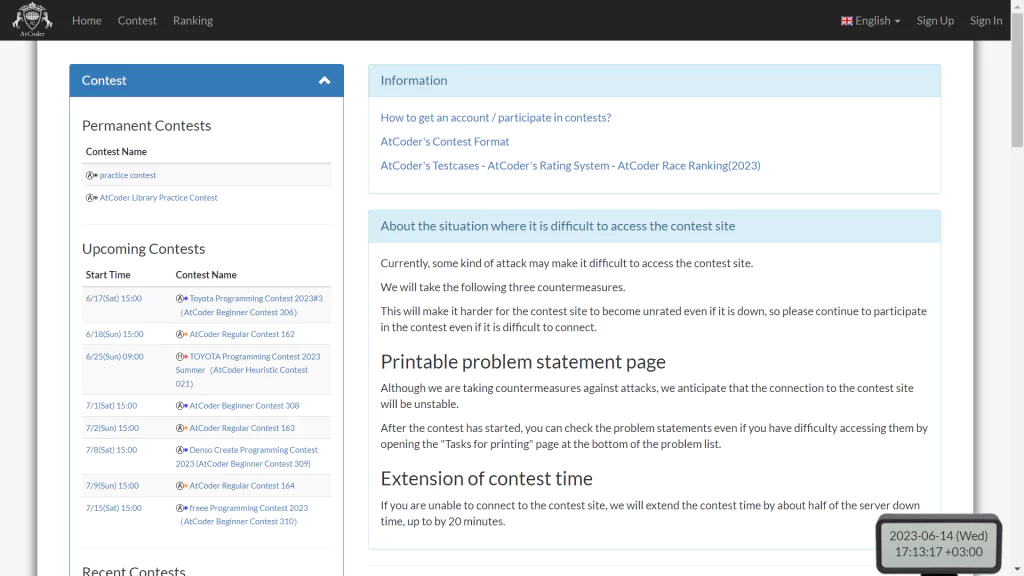Open AtCoder Regular Contest 164
Viewport: 1024px width, 576px height.
[x=242, y=485]
